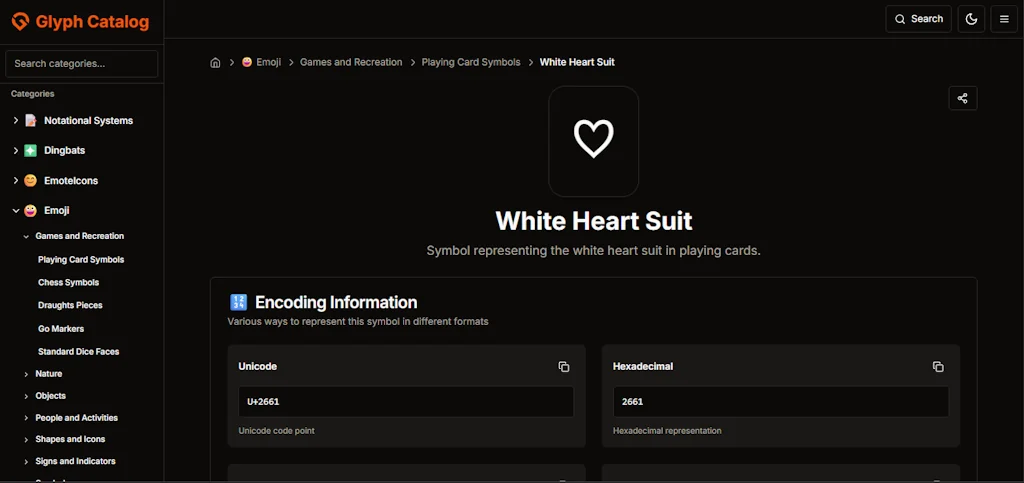The height and width of the screenshot is (483, 1024).
Task: Click emoji icon in breadcrumb
Action: click(x=247, y=62)
